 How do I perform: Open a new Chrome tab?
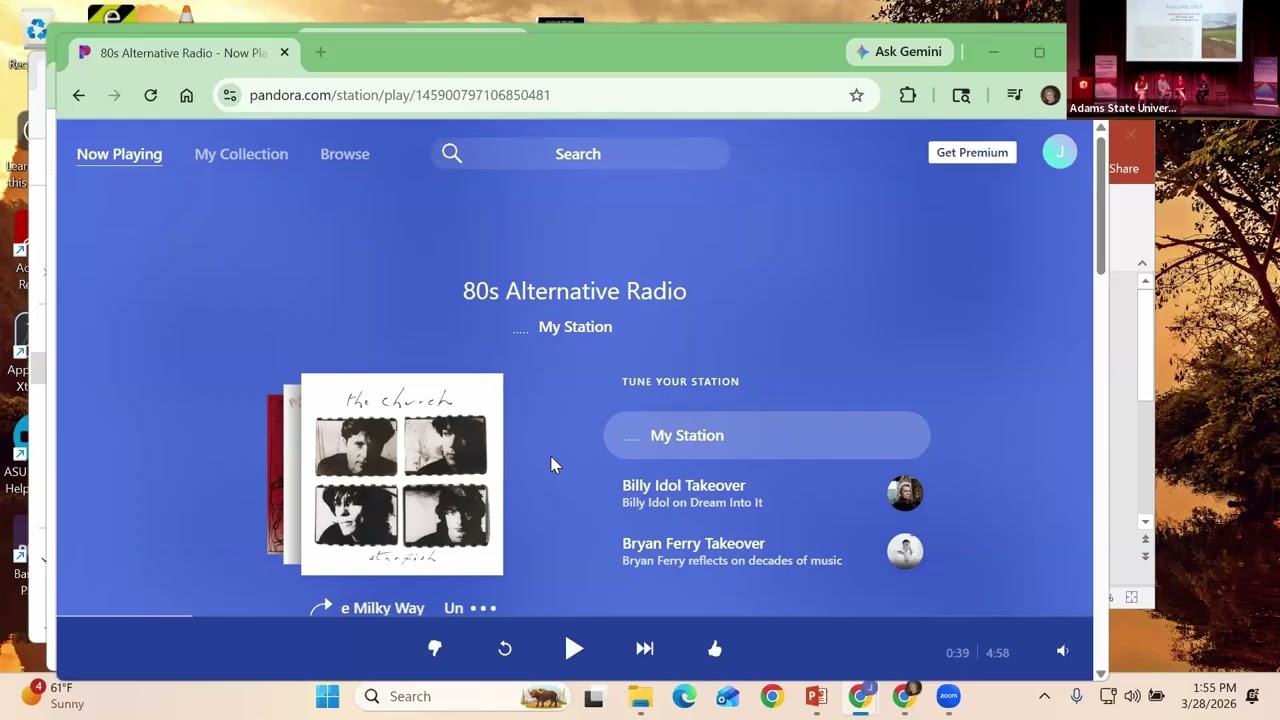320,52
